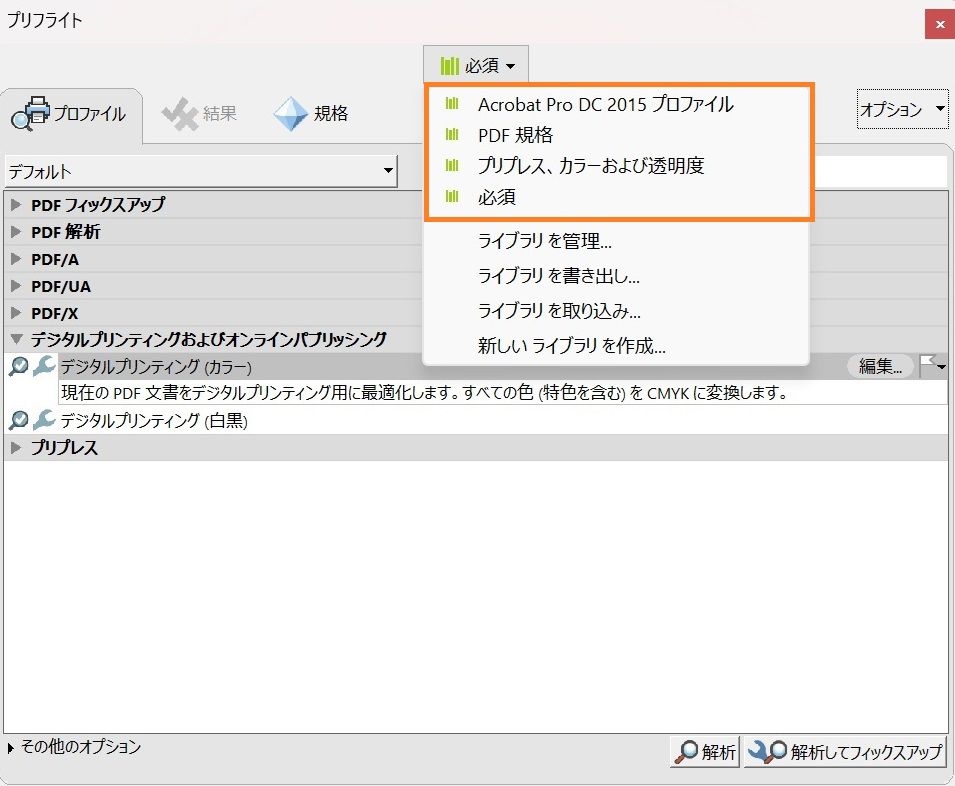Collapse デジタルプリンティングおよびオンラインパブリッシング group
Screen dimensions: 955x786
pyautogui.click(x=16, y=339)
